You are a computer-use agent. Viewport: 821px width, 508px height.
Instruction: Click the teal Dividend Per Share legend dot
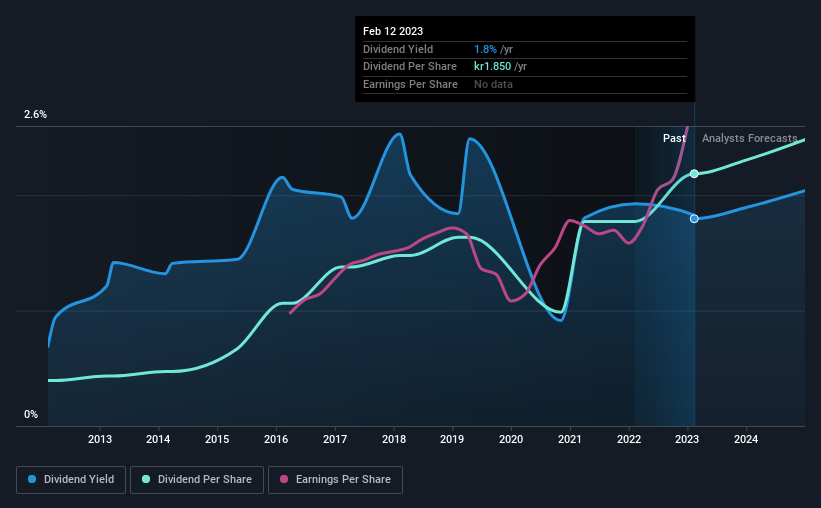point(146,479)
